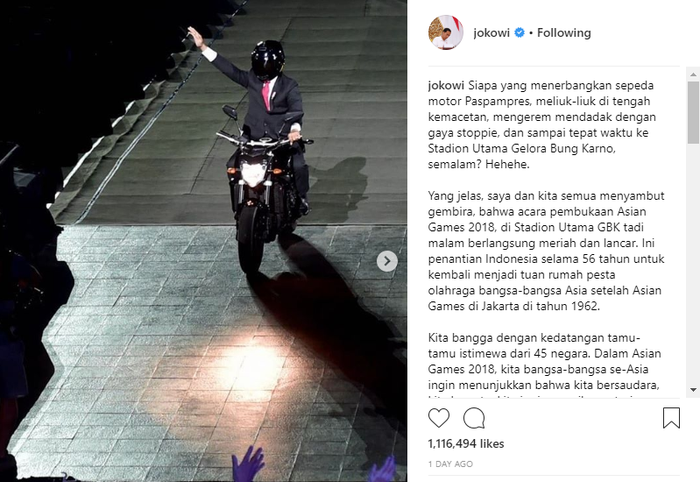
Task: Open jokowi's profile picture
Action: pyautogui.click(x=446, y=32)
